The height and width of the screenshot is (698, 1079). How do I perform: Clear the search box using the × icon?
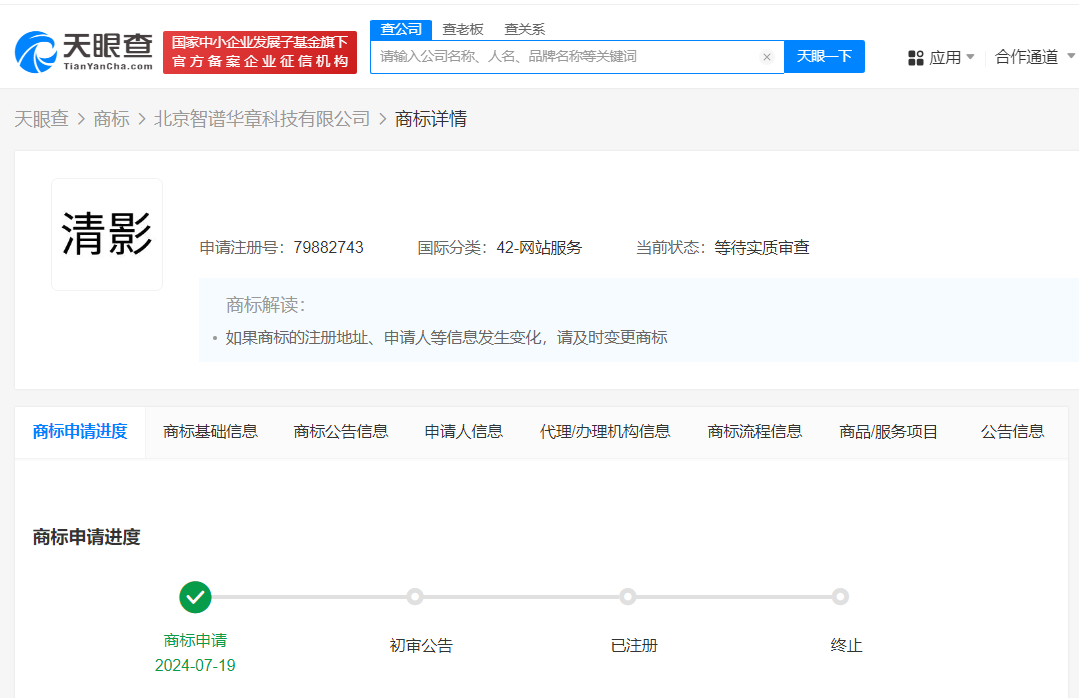tap(767, 57)
